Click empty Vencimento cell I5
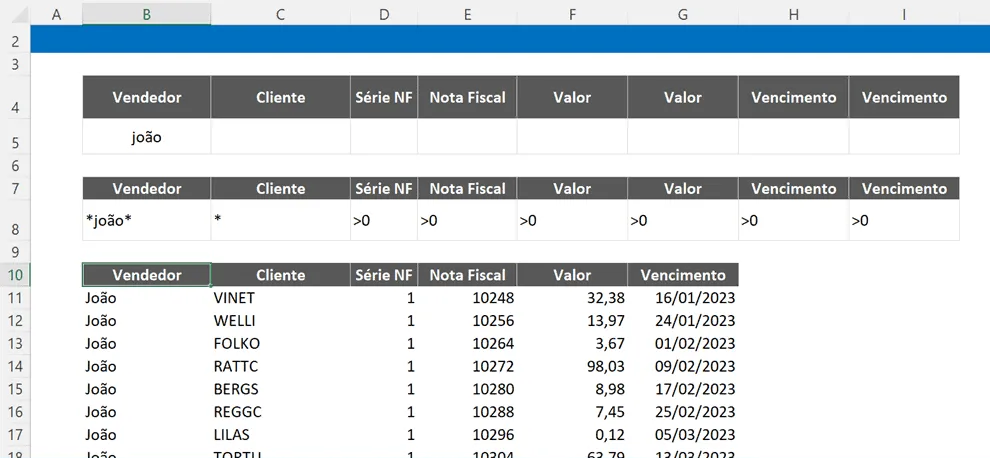The height and width of the screenshot is (459, 990). coord(904,136)
